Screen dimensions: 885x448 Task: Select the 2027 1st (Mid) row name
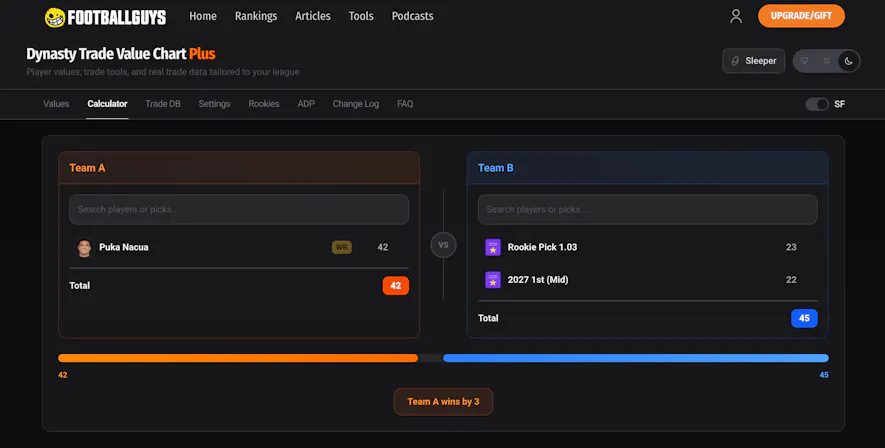tap(537, 280)
